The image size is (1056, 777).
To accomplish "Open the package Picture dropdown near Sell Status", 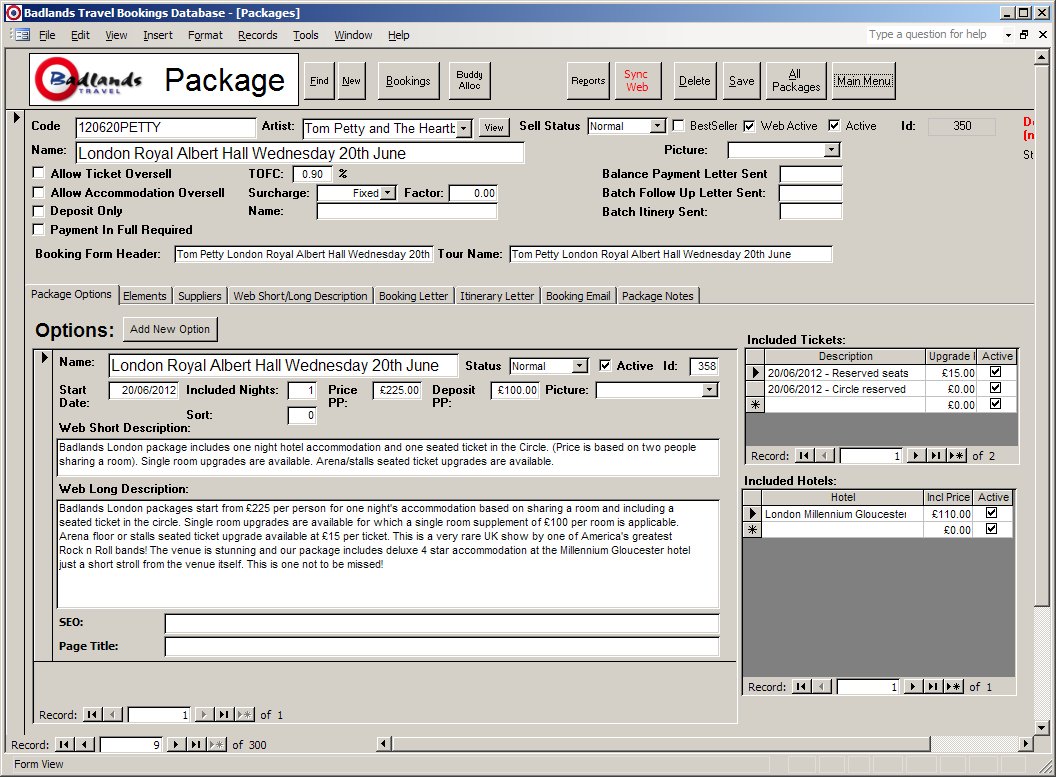I will tap(832, 149).
